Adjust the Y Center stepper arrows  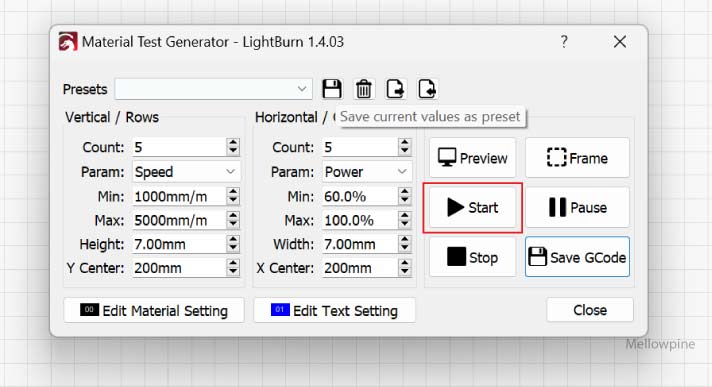(233, 268)
